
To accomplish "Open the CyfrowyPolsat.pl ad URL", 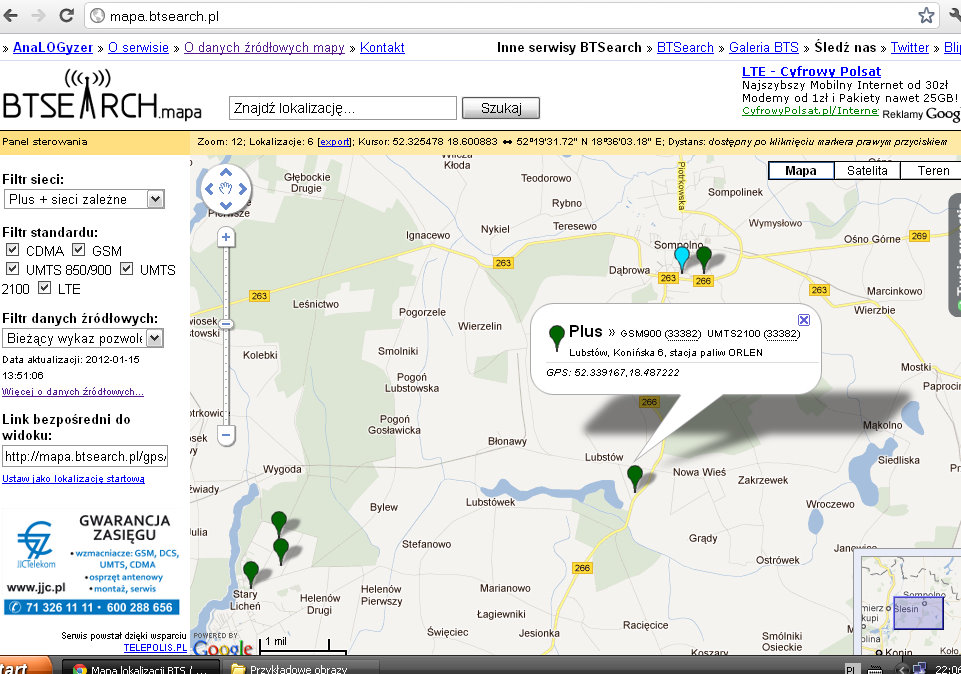I will [810, 110].
